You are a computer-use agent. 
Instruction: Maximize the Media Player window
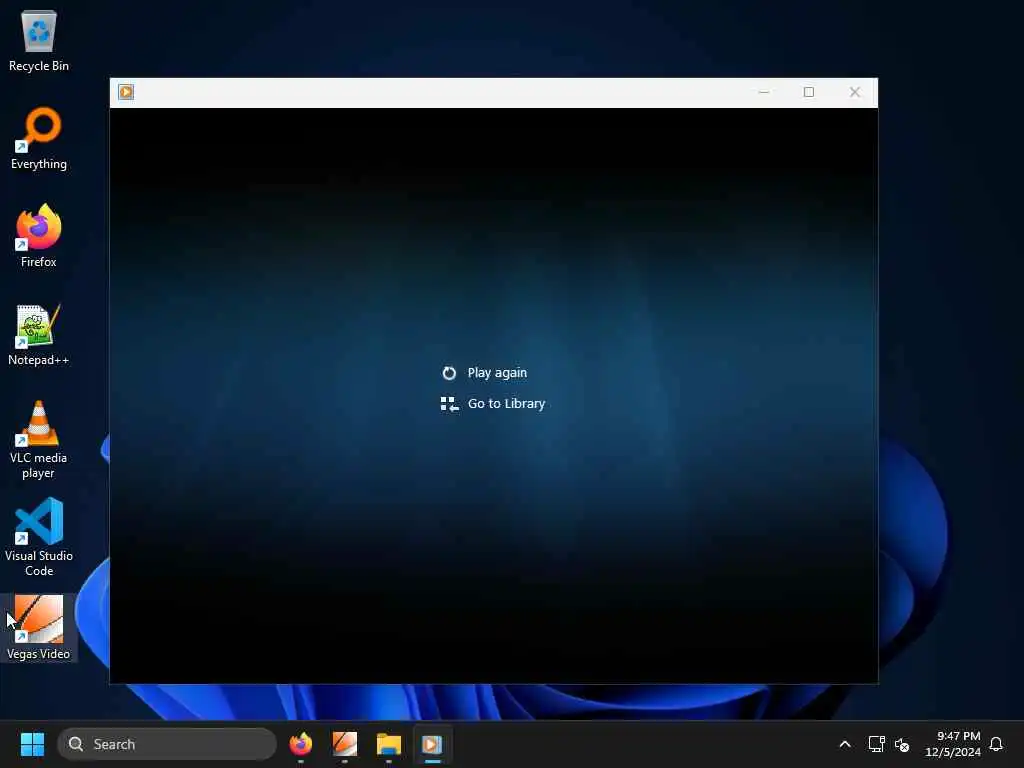[x=808, y=92]
